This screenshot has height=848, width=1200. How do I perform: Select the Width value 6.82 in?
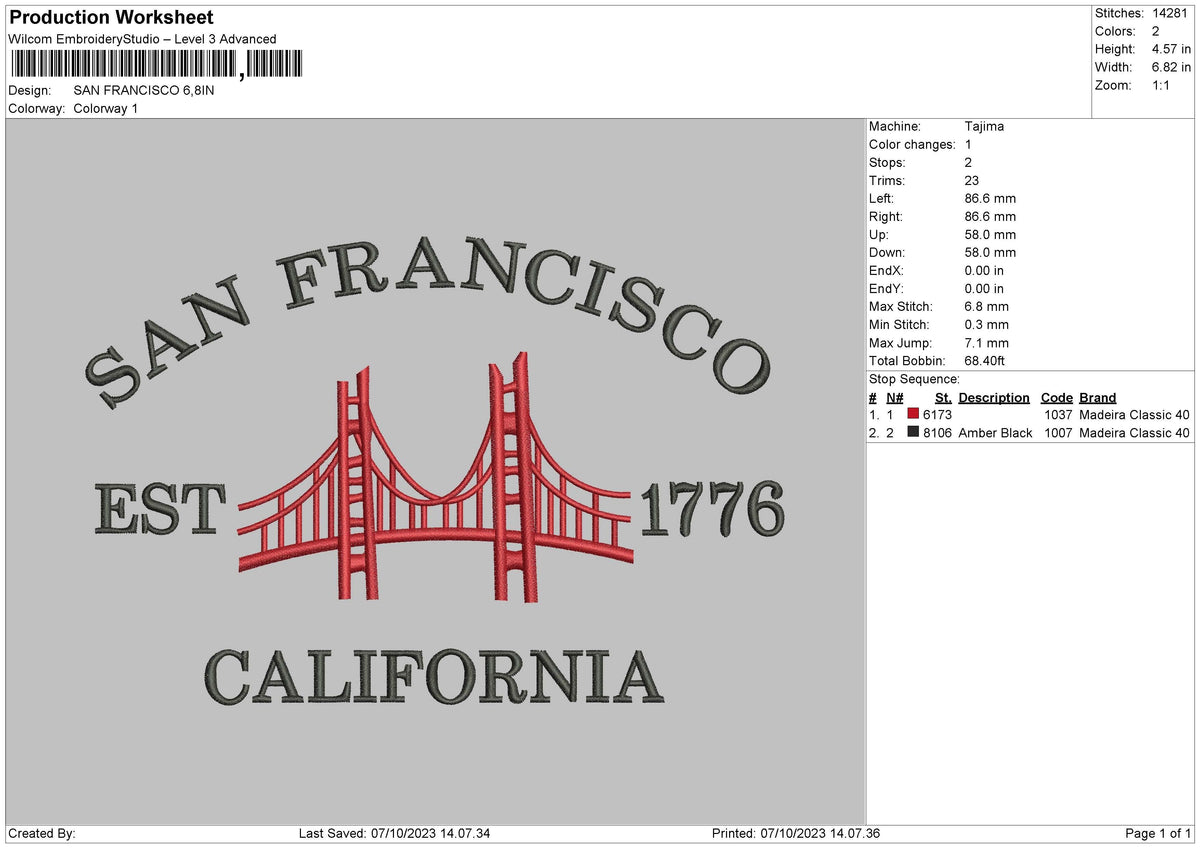[x=1171, y=67]
